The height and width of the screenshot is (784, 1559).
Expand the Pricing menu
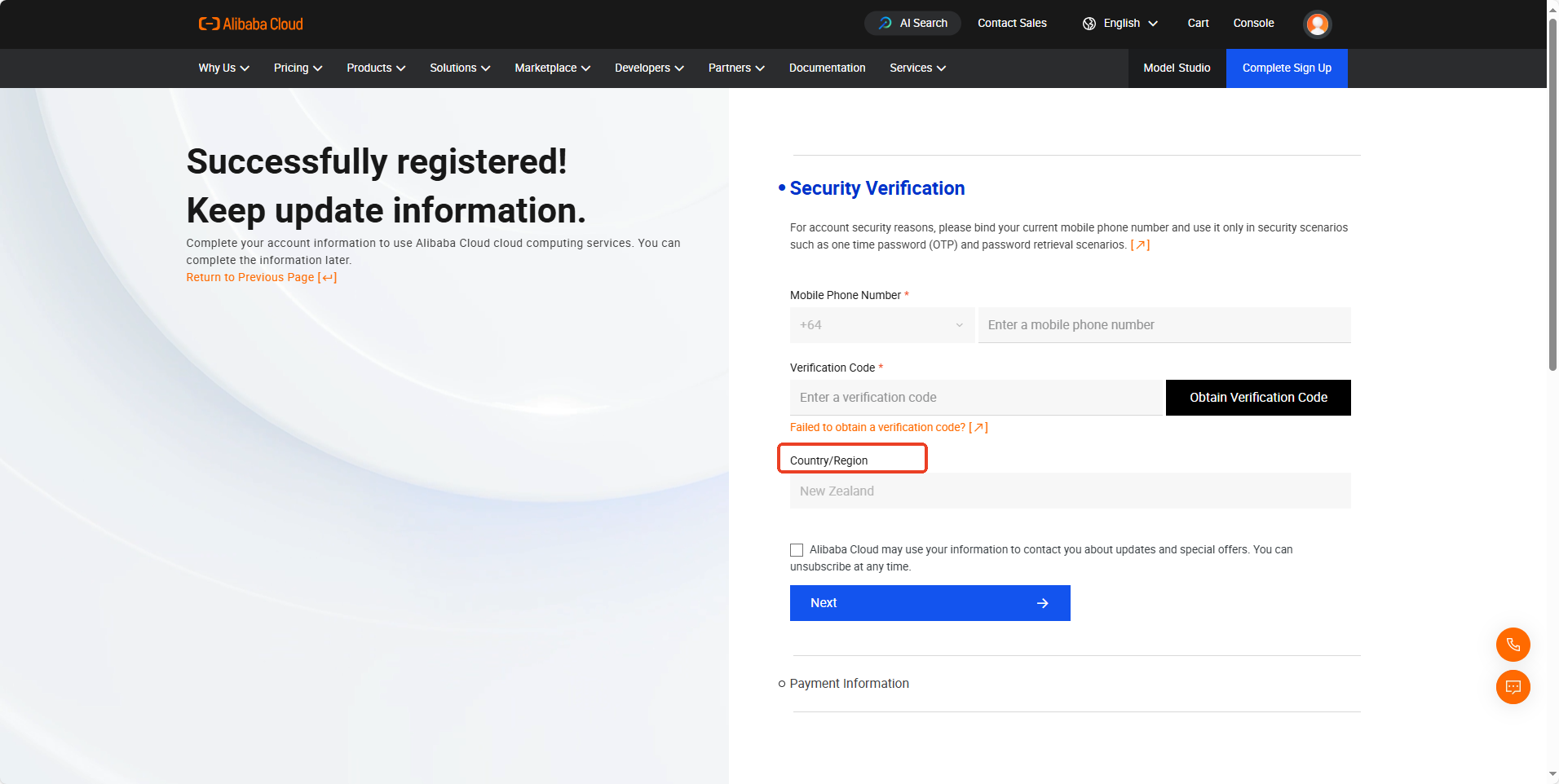coord(298,68)
